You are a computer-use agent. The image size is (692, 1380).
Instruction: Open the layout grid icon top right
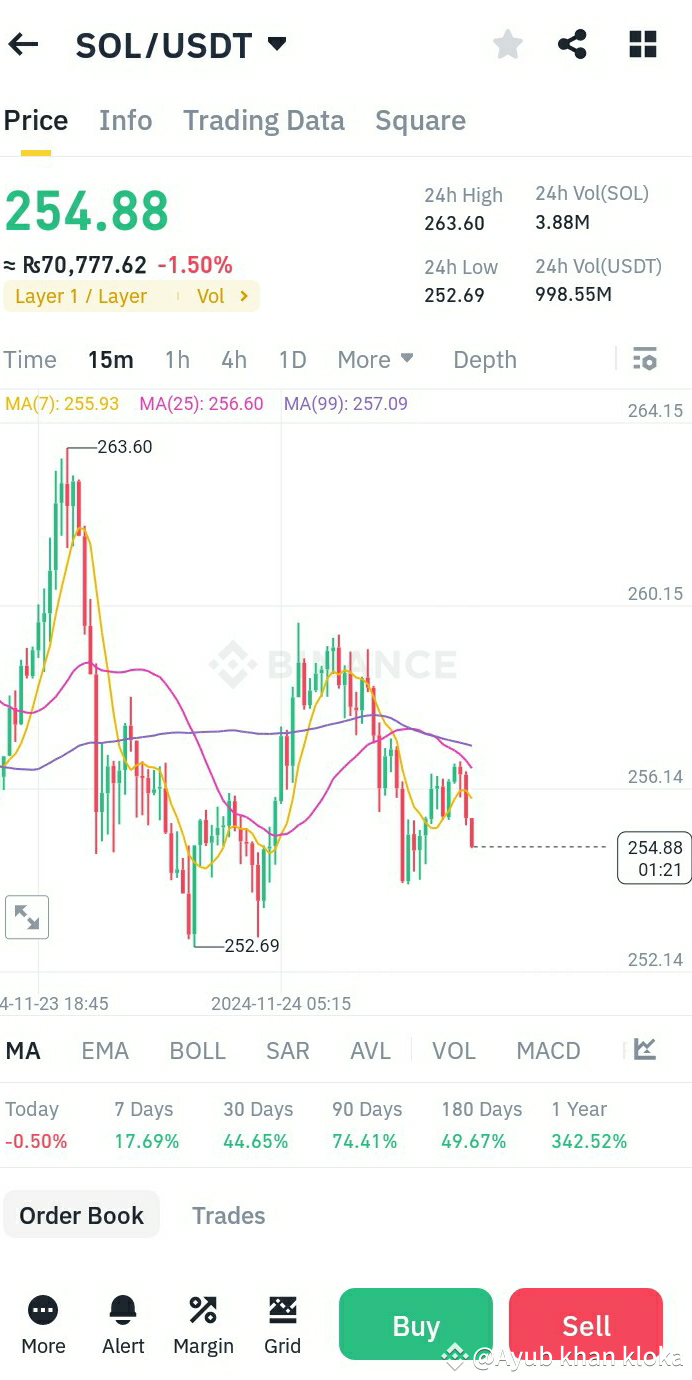[x=642, y=44]
